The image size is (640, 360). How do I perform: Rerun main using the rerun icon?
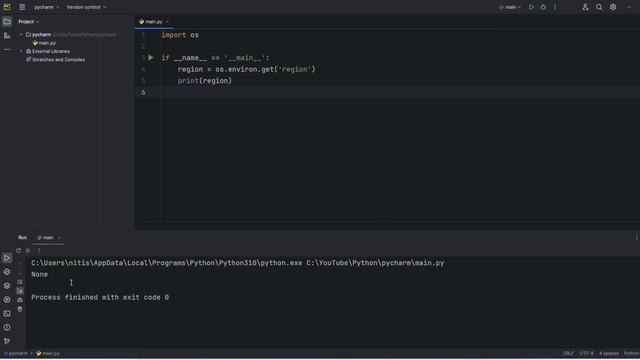point(18,251)
